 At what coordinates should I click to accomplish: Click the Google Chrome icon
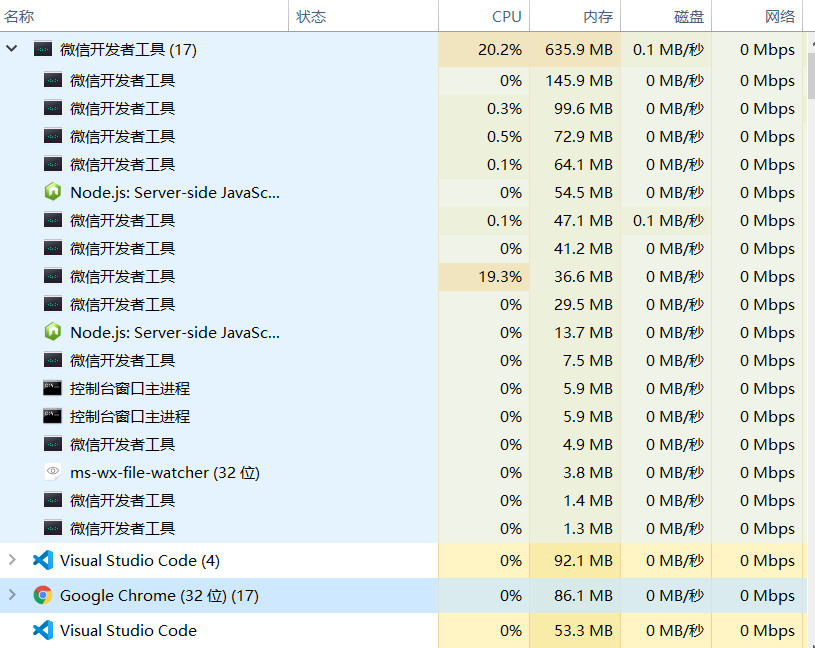coord(43,595)
